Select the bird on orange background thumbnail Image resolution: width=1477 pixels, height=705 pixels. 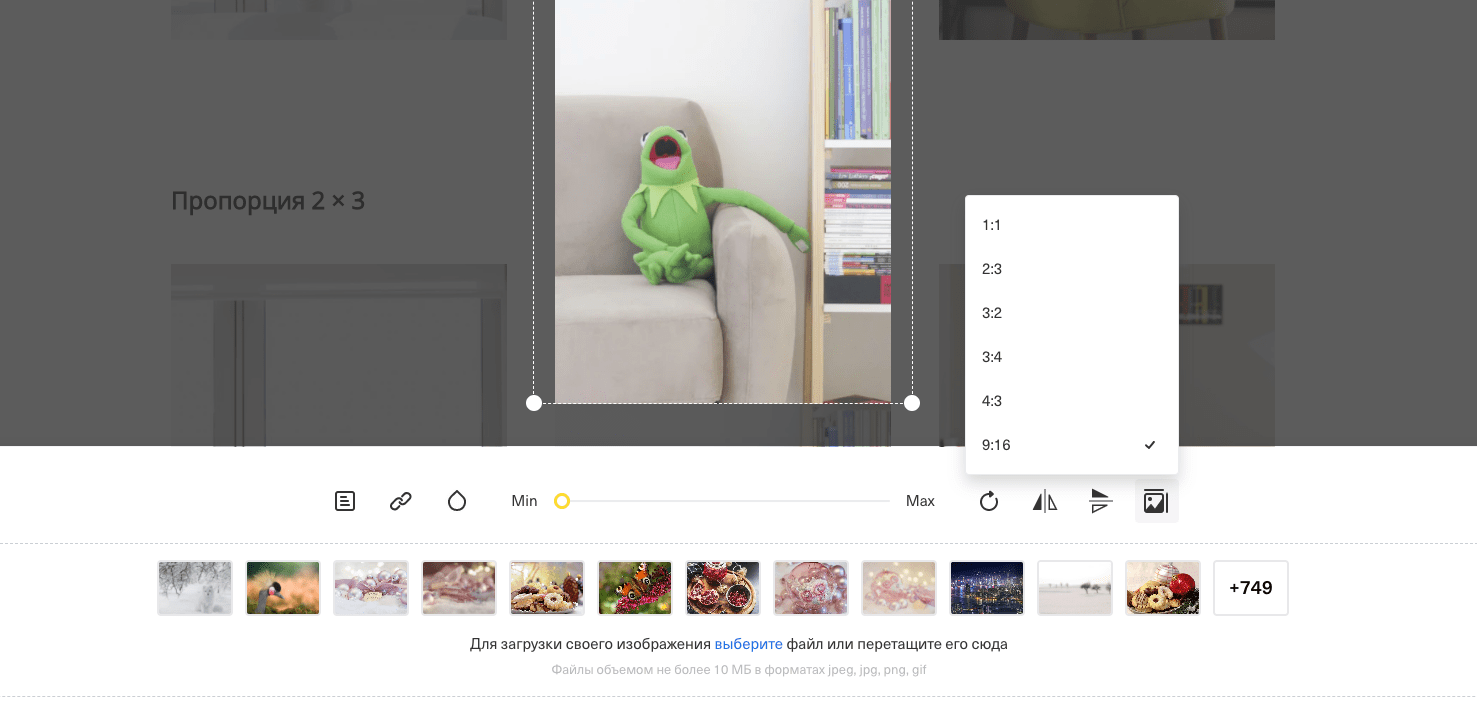[283, 588]
